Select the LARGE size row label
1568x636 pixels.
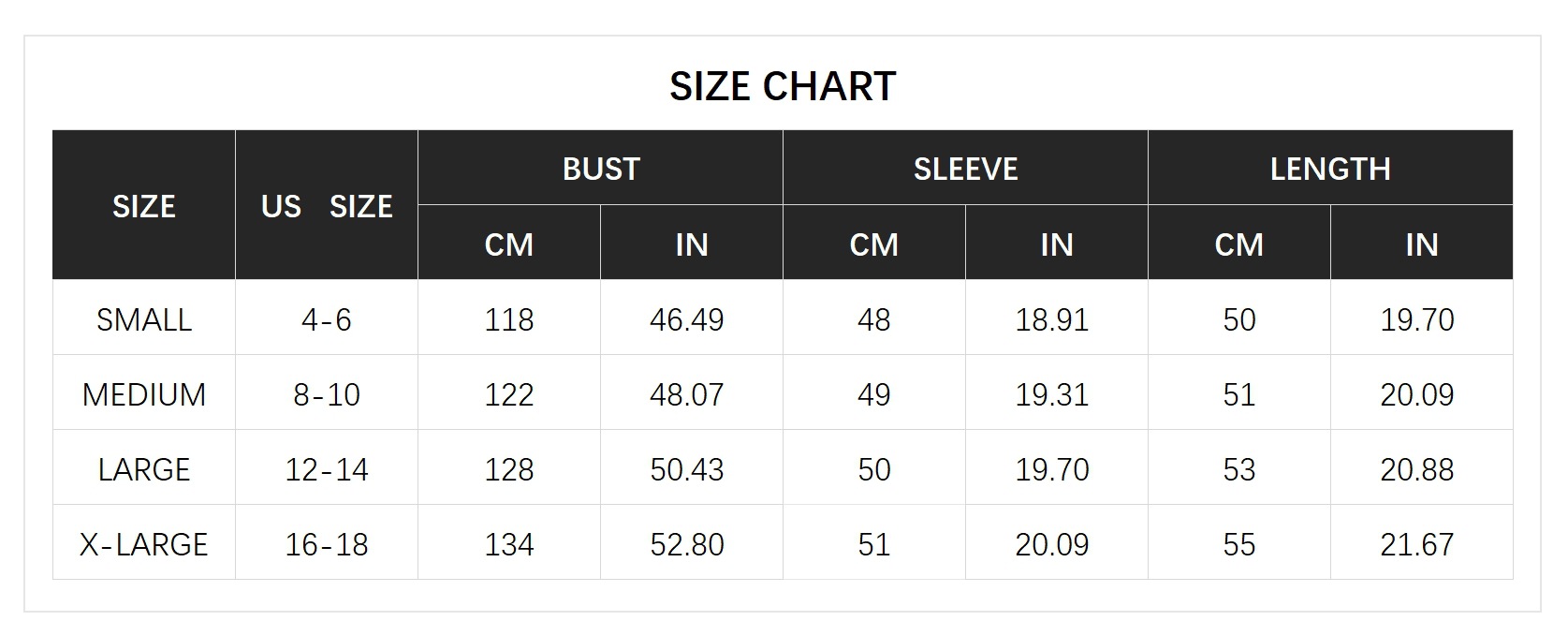coord(144,469)
